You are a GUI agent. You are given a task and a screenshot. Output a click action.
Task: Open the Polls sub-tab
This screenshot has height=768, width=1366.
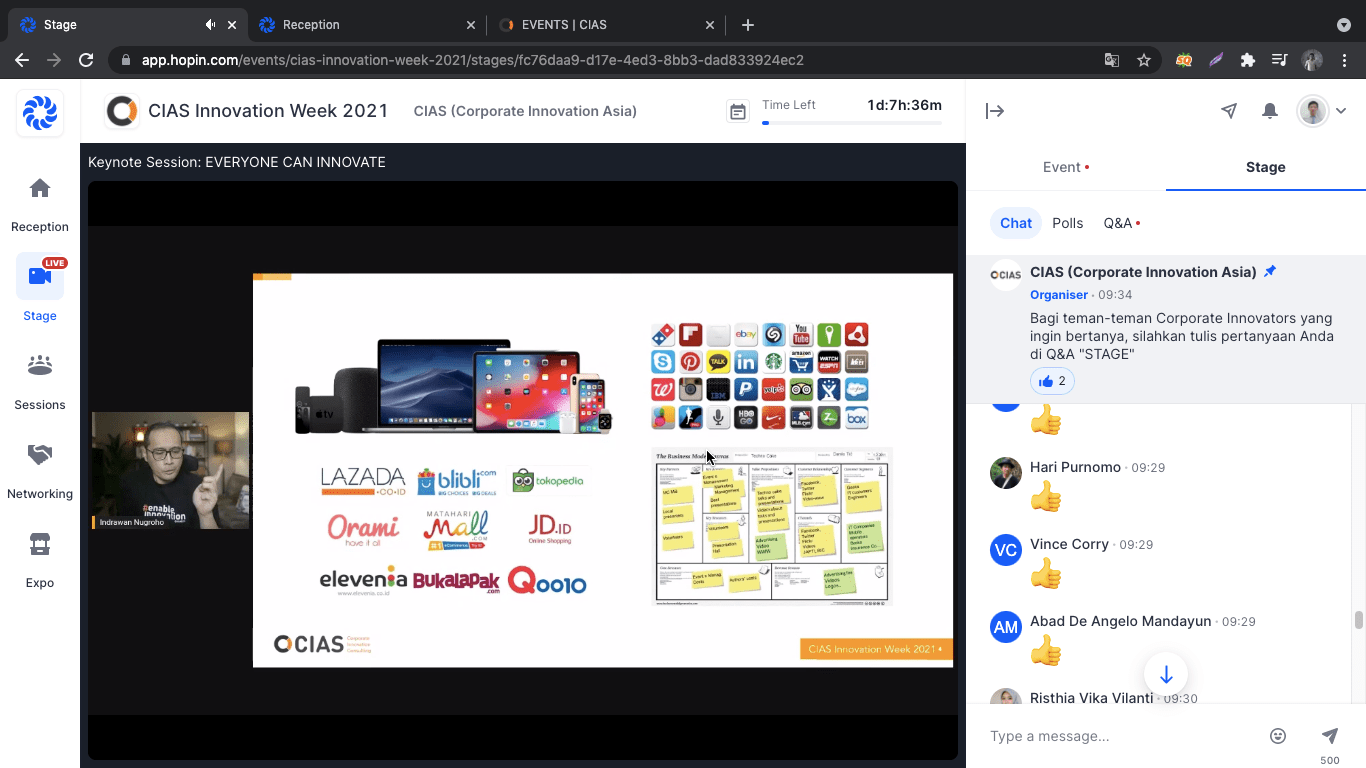click(1068, 223)
